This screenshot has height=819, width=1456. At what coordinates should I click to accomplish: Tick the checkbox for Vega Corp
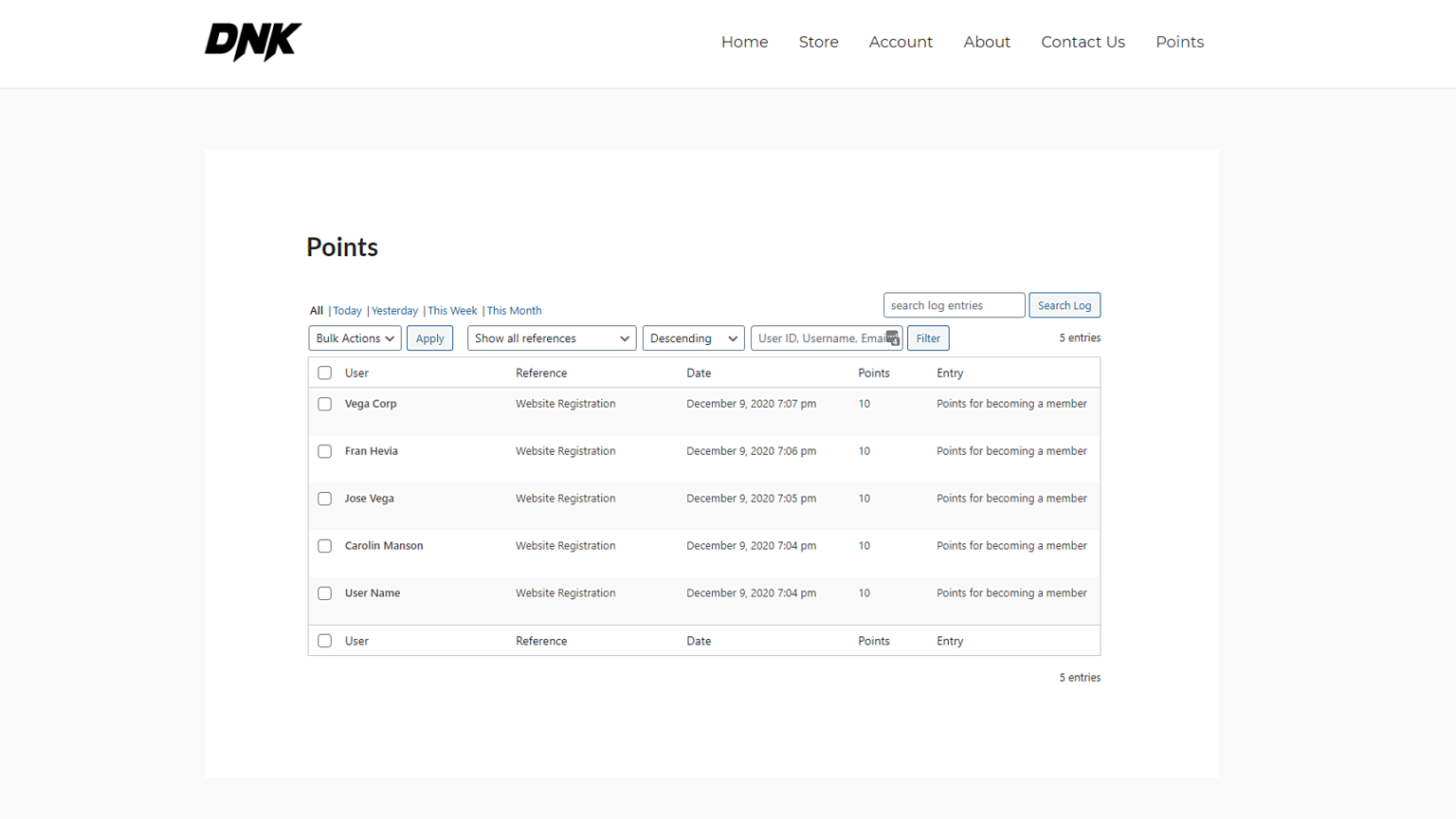tap(325, 404)
